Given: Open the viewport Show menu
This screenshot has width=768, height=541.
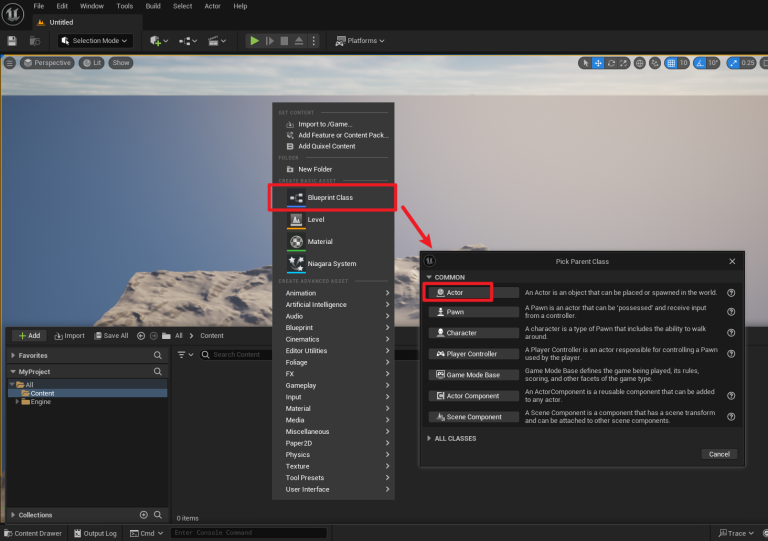Looking at the screenshot, I should point(120,63).
